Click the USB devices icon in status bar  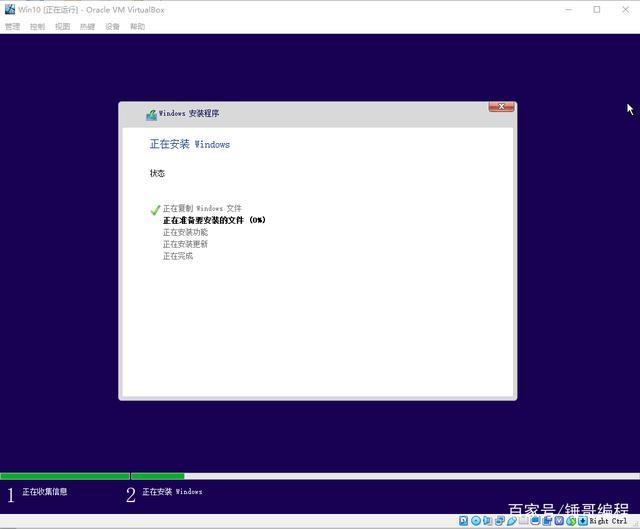[x=512, y=521]
